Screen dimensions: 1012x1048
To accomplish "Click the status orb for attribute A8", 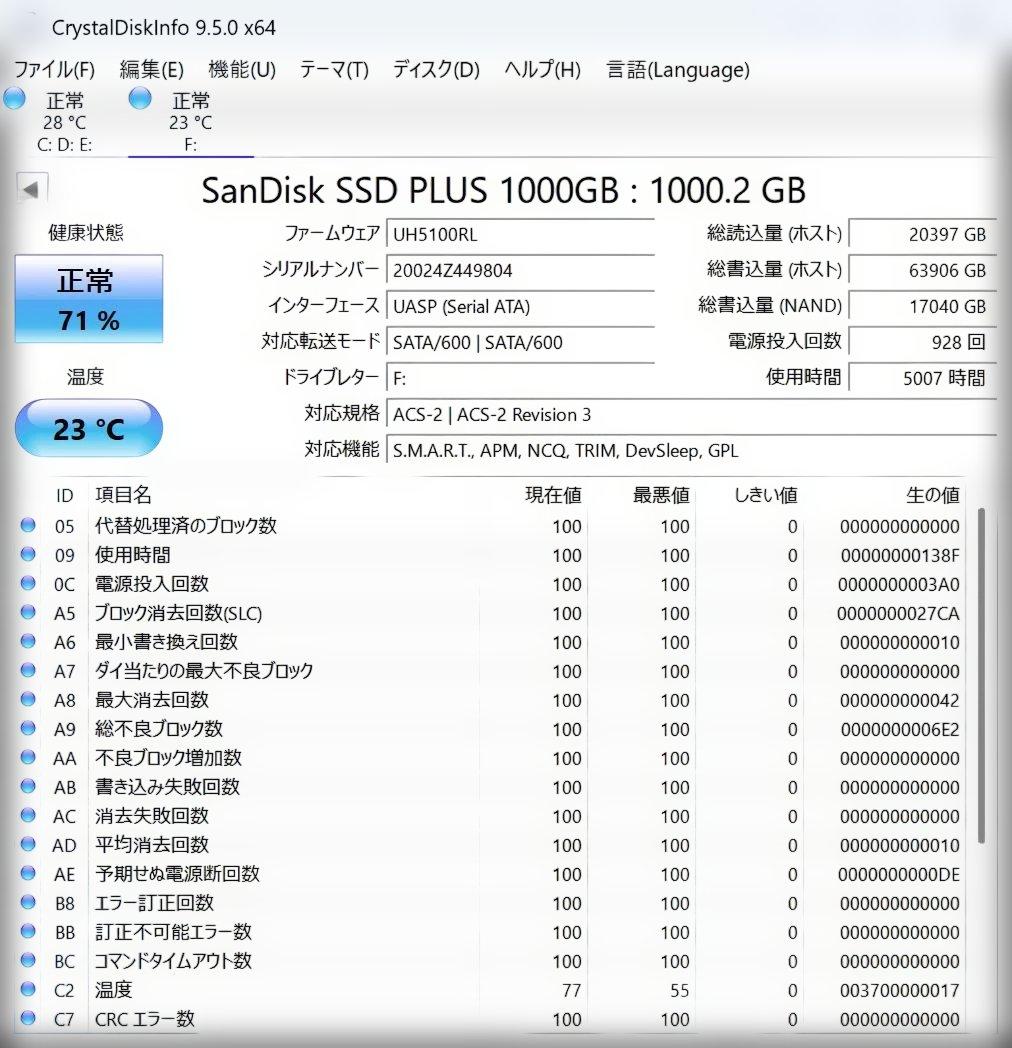I will 28,699.
